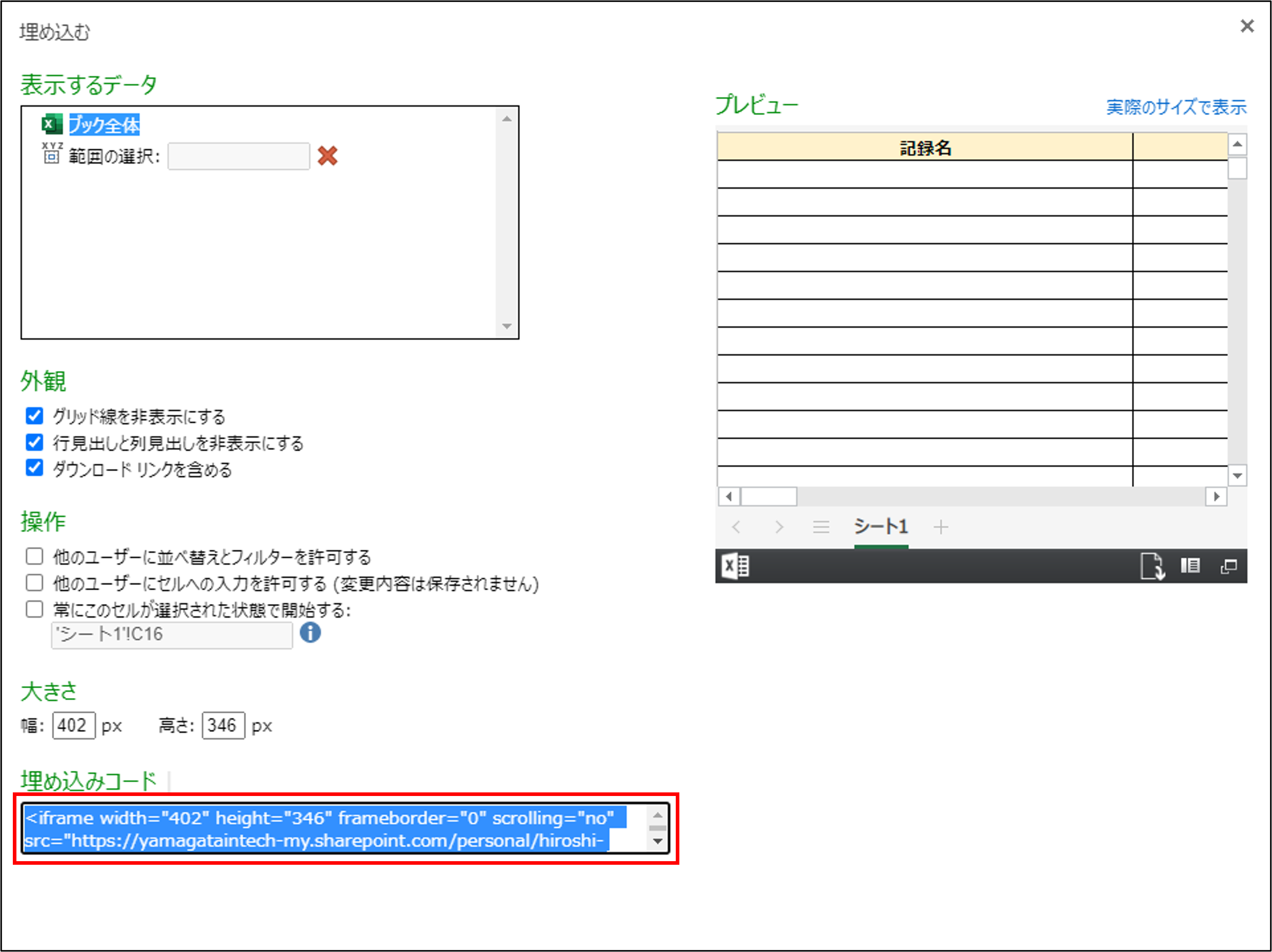This screenshot has height=952, width=1272.
Task: Click the 実際のサイズで表示 link
Action: tap(1176, 107)
